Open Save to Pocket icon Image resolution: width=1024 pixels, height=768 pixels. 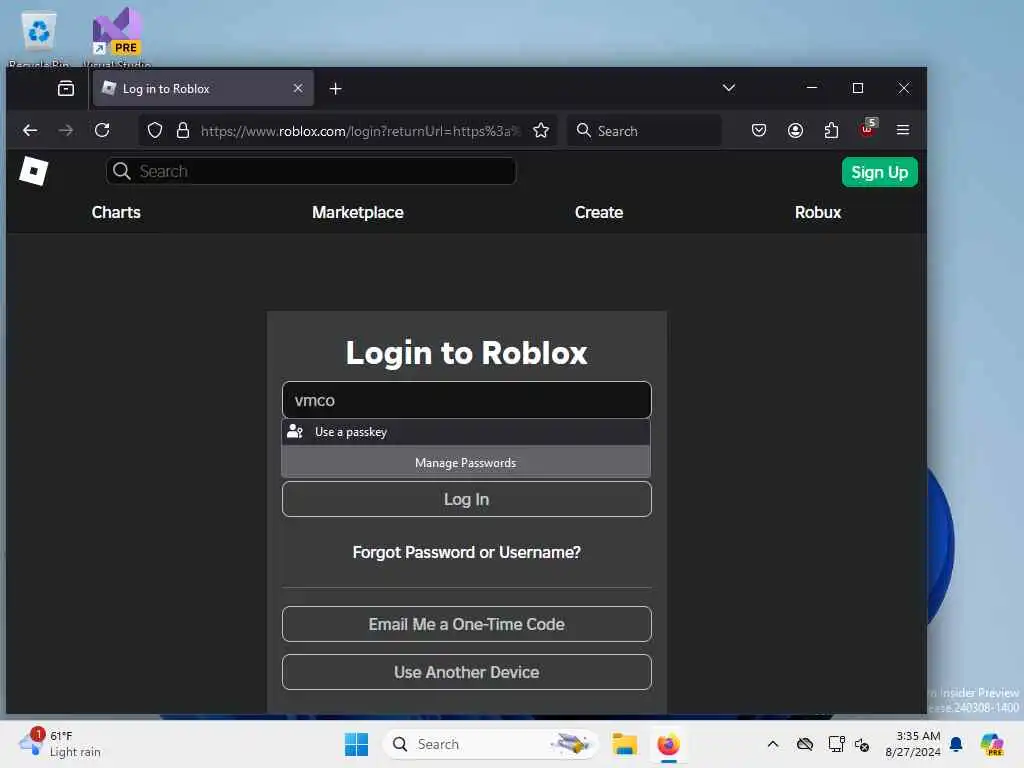click(x=759, y=131)
